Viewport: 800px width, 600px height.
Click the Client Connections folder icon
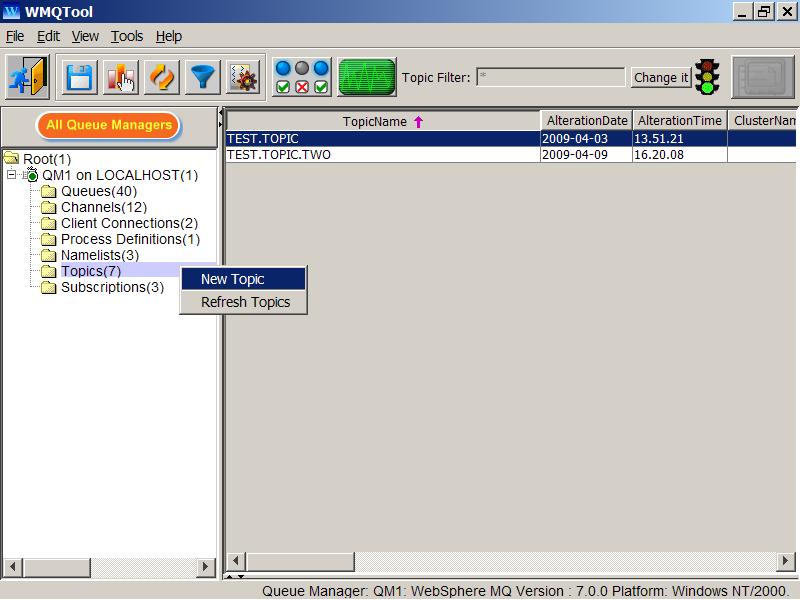pos(48,223)
